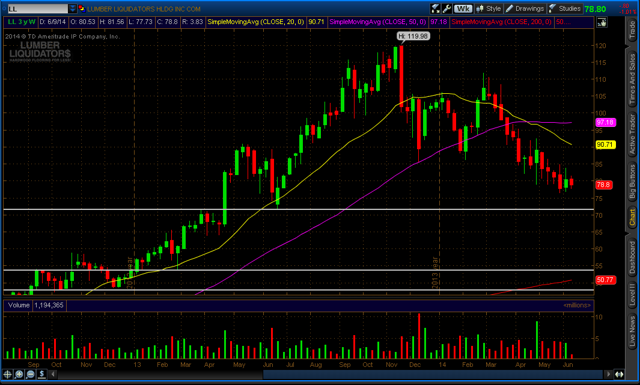Click the colored symbol link icon
Screen dimensions: 640x385
(x=82, y=9)
